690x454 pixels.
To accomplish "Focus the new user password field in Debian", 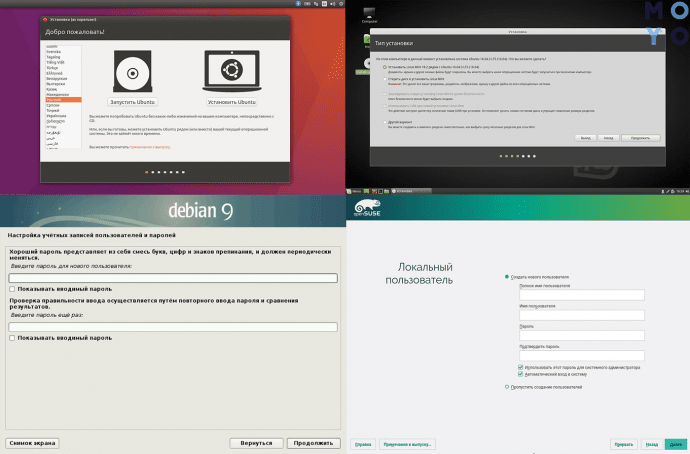I will [x=173, y=278].
